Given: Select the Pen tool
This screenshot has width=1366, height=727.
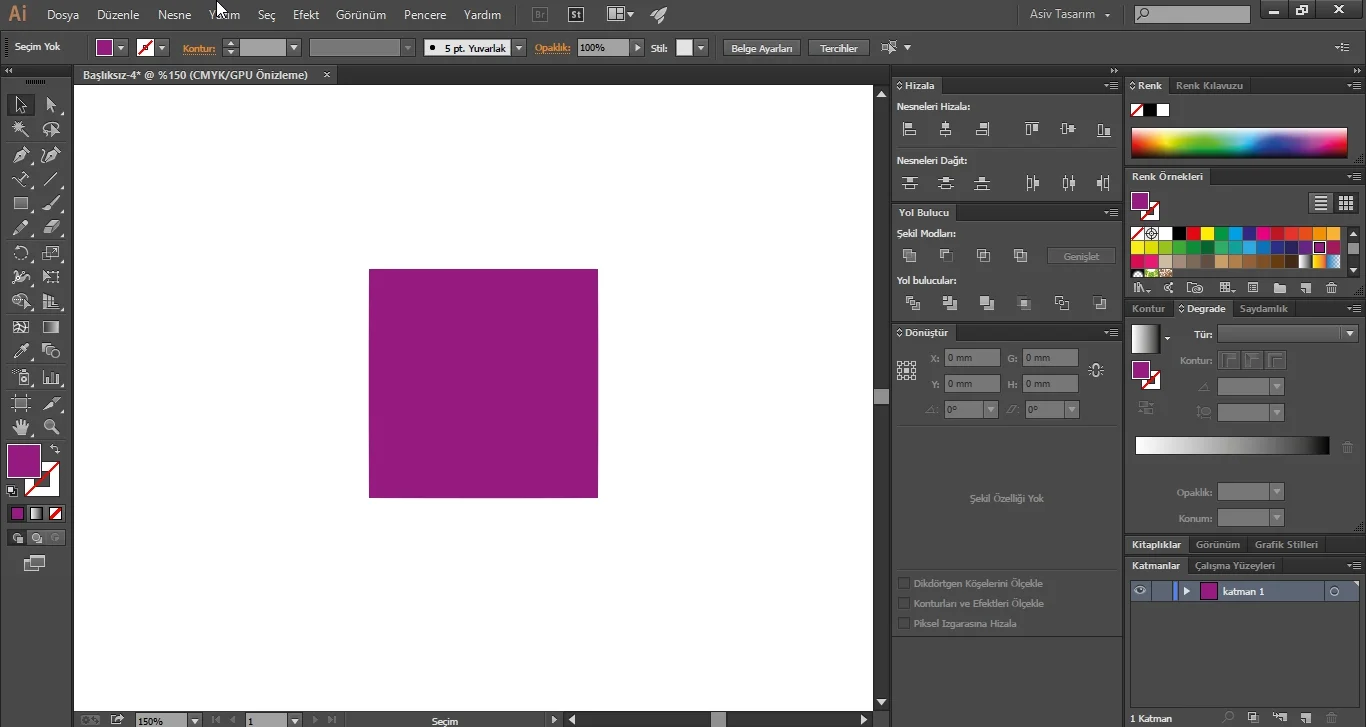Looking at the screenshot, I should tap(20, 155).
